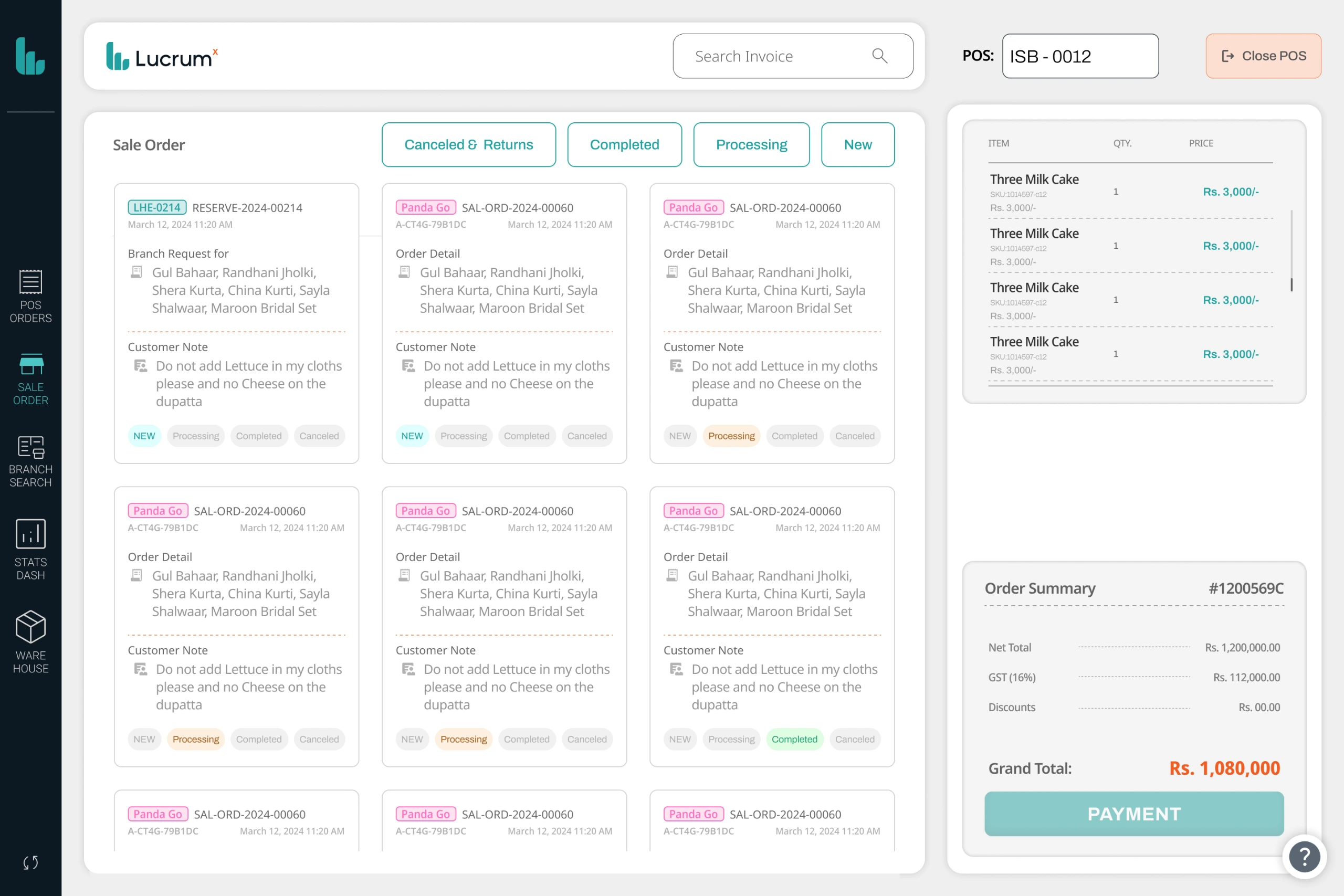The width and height of the screenshot is (1344, 896).
Task: Open Branch Search in the sidebar
Action: (x=30, y=462)
